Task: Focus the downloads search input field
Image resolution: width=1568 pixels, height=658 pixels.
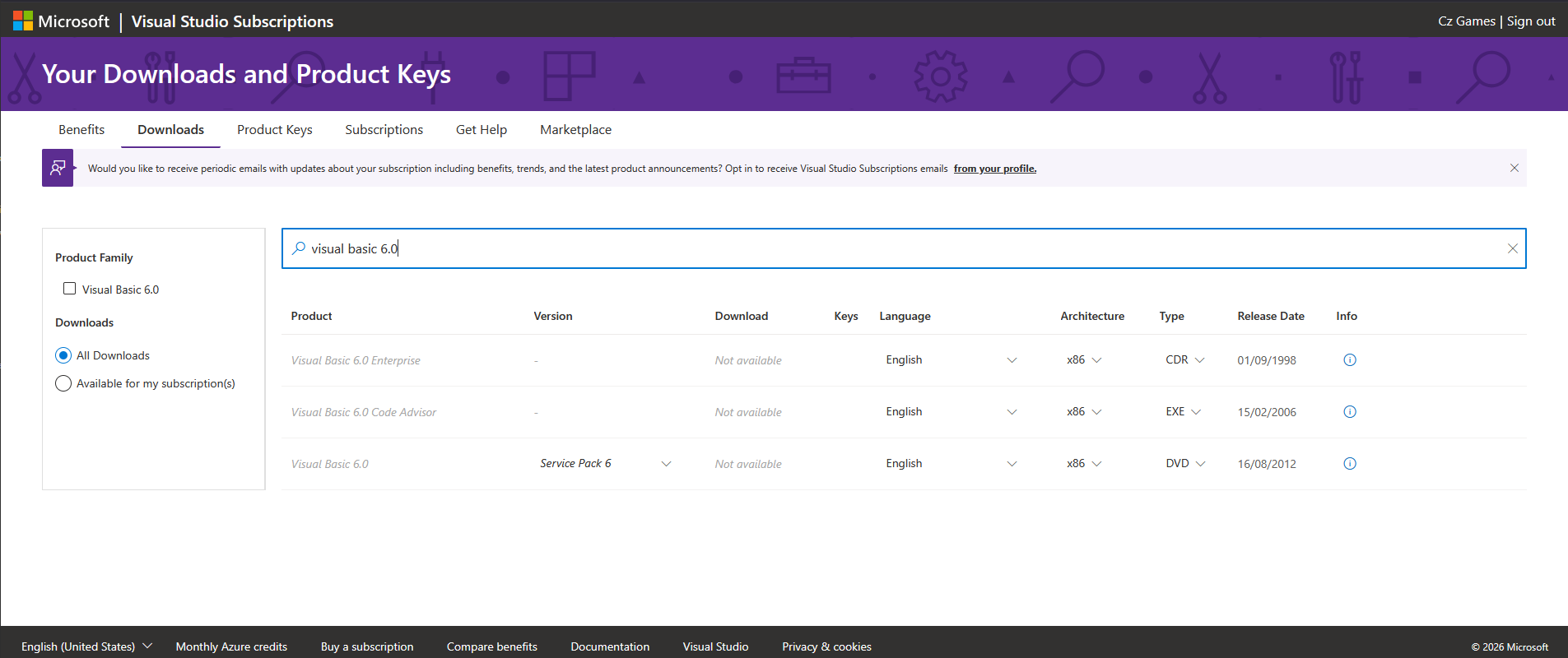Action: pyautogui.click(x=904, y=248)
